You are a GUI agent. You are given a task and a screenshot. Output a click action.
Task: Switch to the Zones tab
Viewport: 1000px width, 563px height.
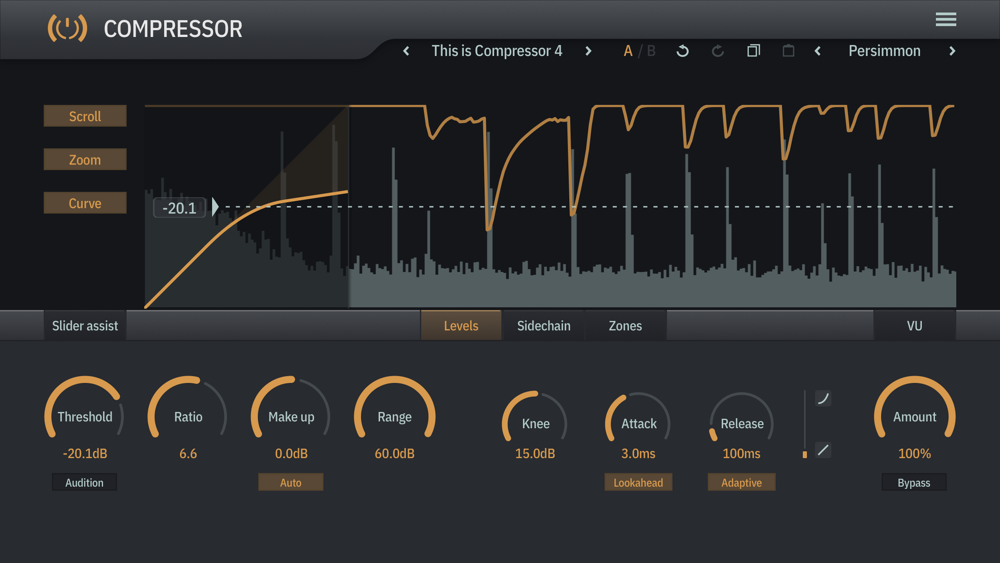click(x=625, y=326)
